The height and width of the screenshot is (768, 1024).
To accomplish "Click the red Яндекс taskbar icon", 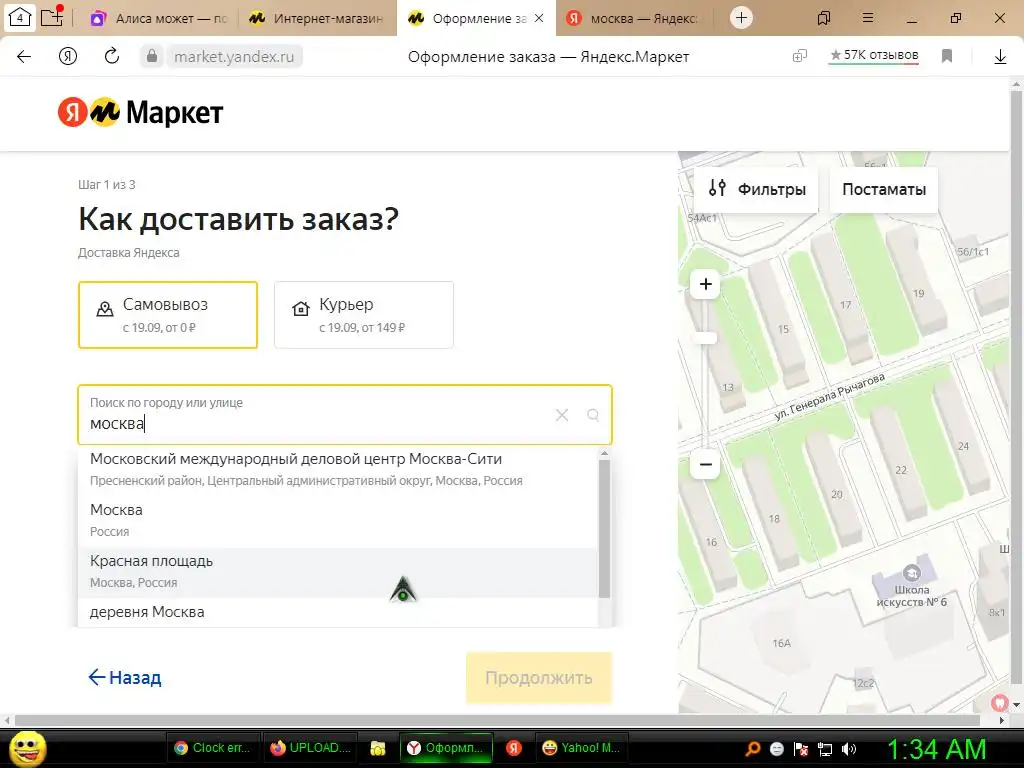I will pos(514,748).
